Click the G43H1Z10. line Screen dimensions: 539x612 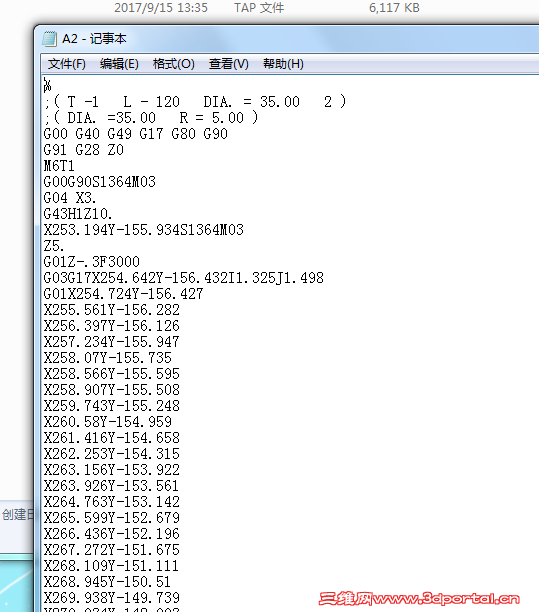pos(78,214)
